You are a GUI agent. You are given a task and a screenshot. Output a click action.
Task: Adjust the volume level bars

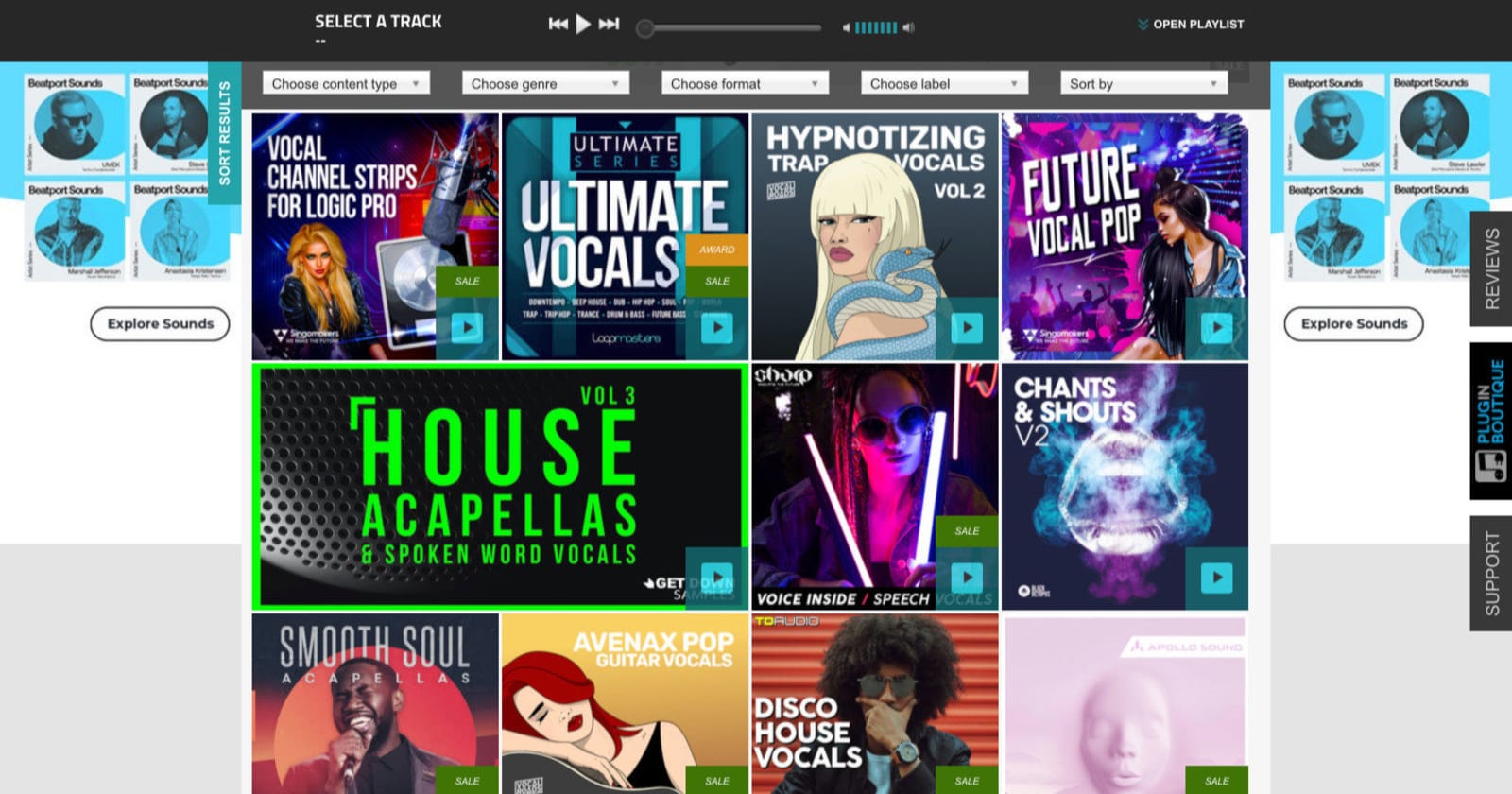[875, 27]
